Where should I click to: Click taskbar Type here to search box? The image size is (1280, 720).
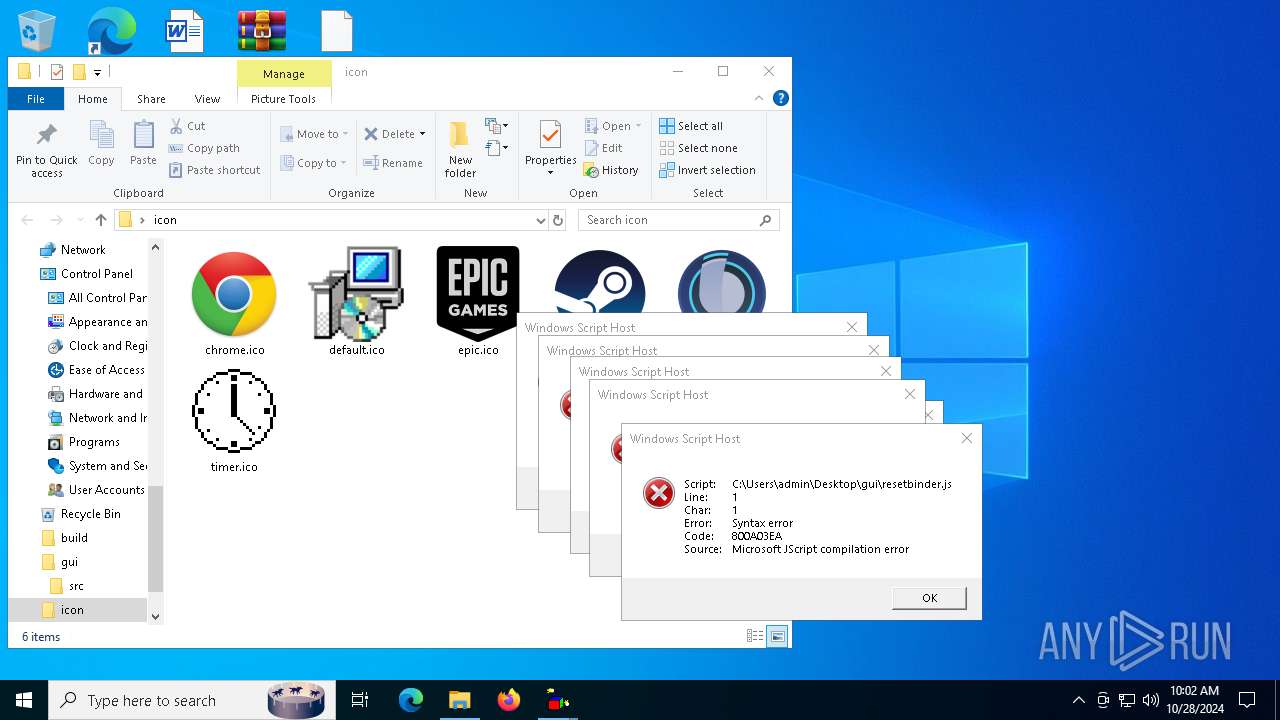[190, 700]
